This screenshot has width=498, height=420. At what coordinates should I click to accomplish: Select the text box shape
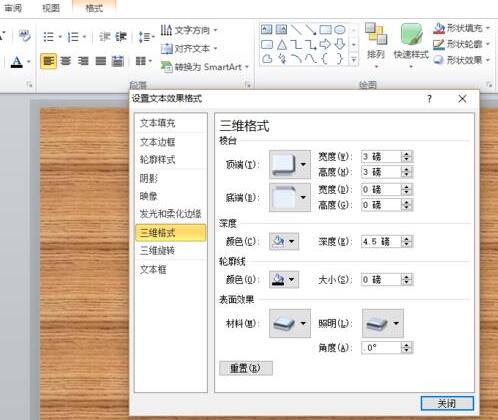click(x=267, y=29)
